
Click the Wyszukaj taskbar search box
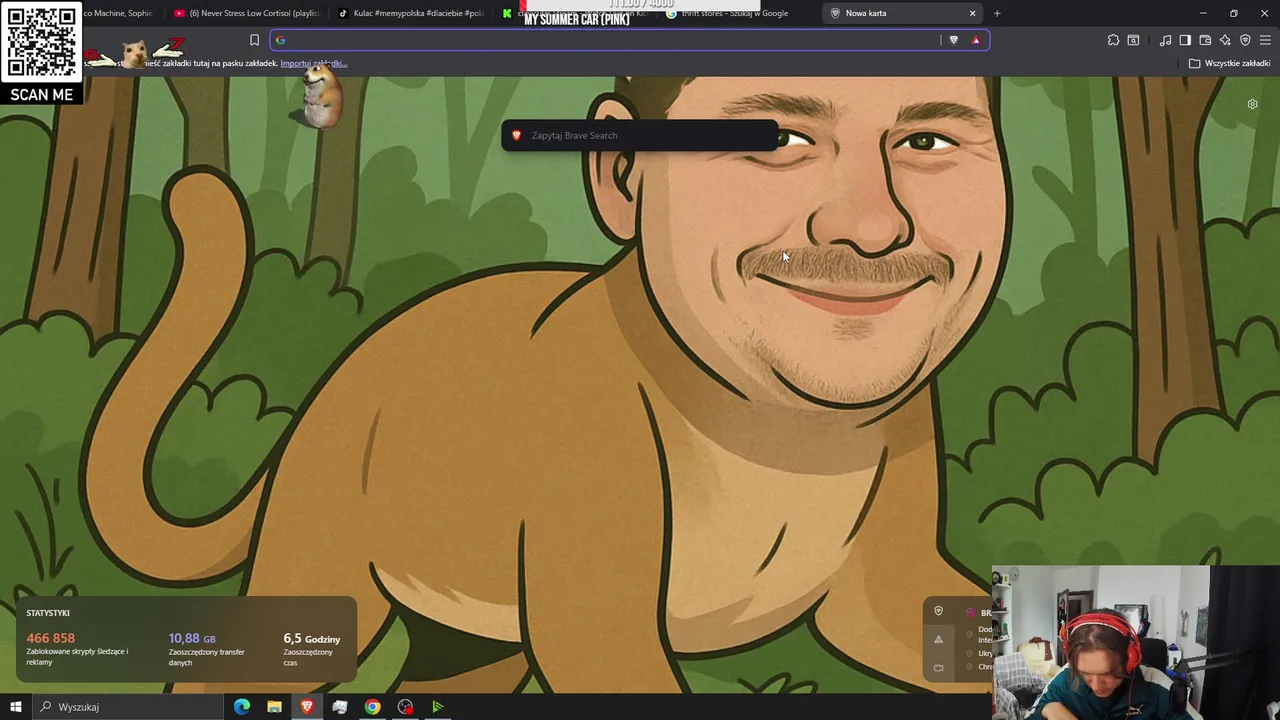(128, 707)
